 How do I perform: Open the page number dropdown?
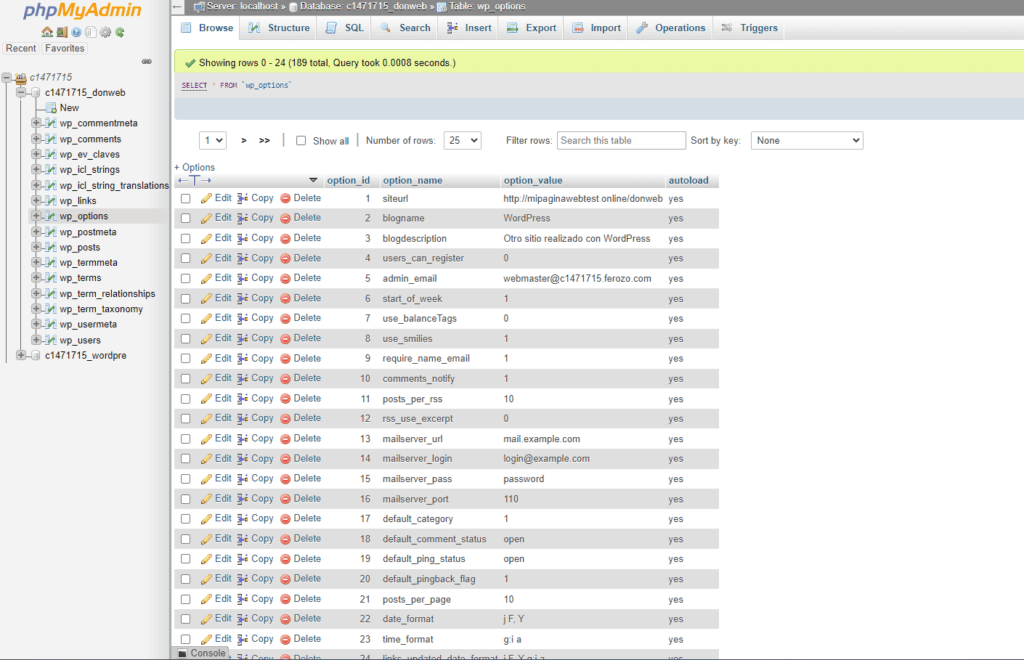tap(212, 140)
